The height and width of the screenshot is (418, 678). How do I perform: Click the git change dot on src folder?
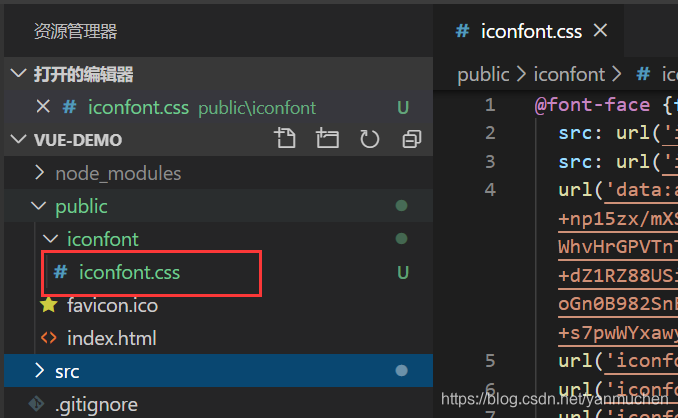click(x=401, y=370)
